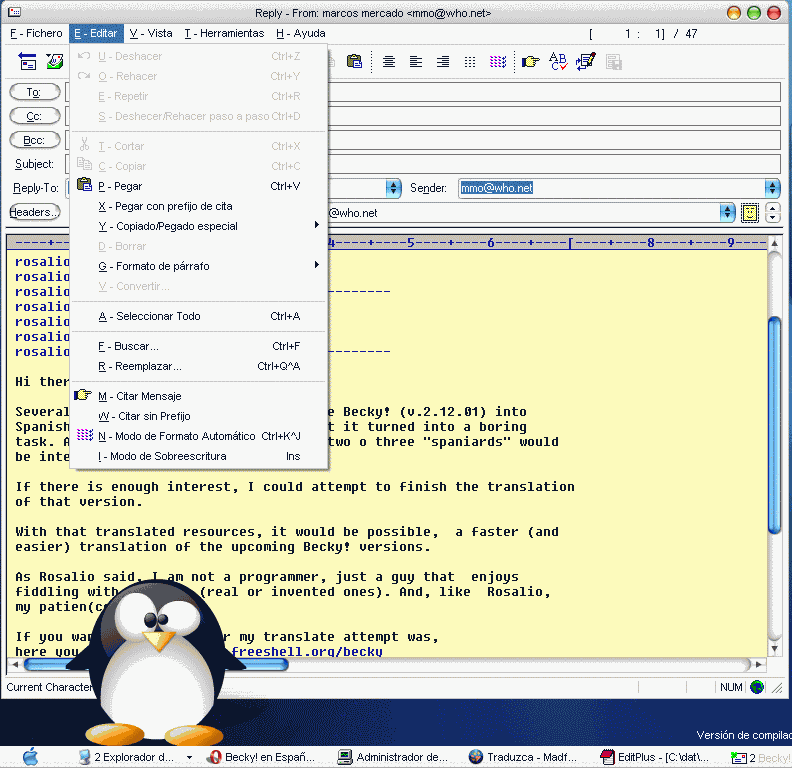Select Pegar con prefijo de cita
This screenshot has width=792, height=768.
(199, 206)
